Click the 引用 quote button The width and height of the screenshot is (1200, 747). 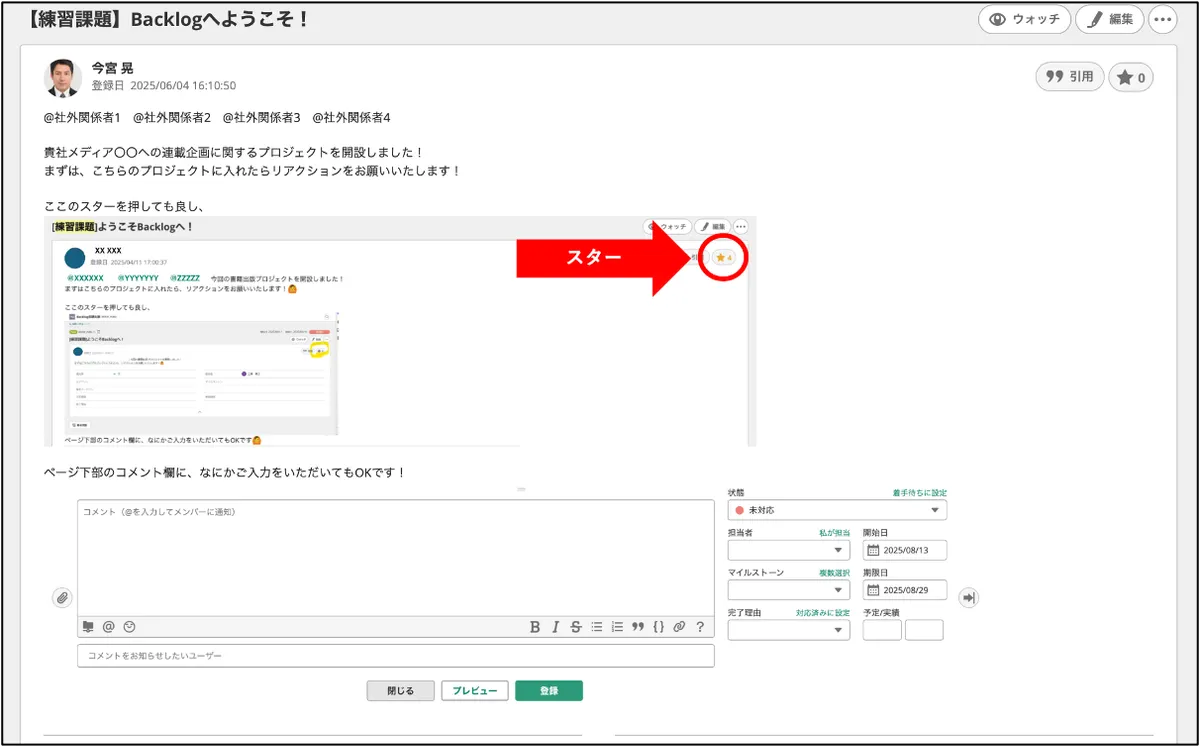(x=1070, y=76)
